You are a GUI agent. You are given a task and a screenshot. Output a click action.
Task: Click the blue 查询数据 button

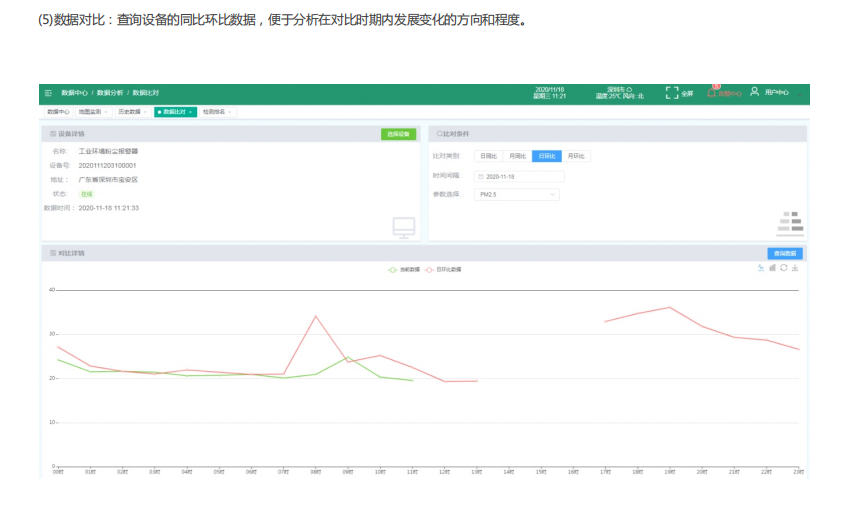pos(784,253)
